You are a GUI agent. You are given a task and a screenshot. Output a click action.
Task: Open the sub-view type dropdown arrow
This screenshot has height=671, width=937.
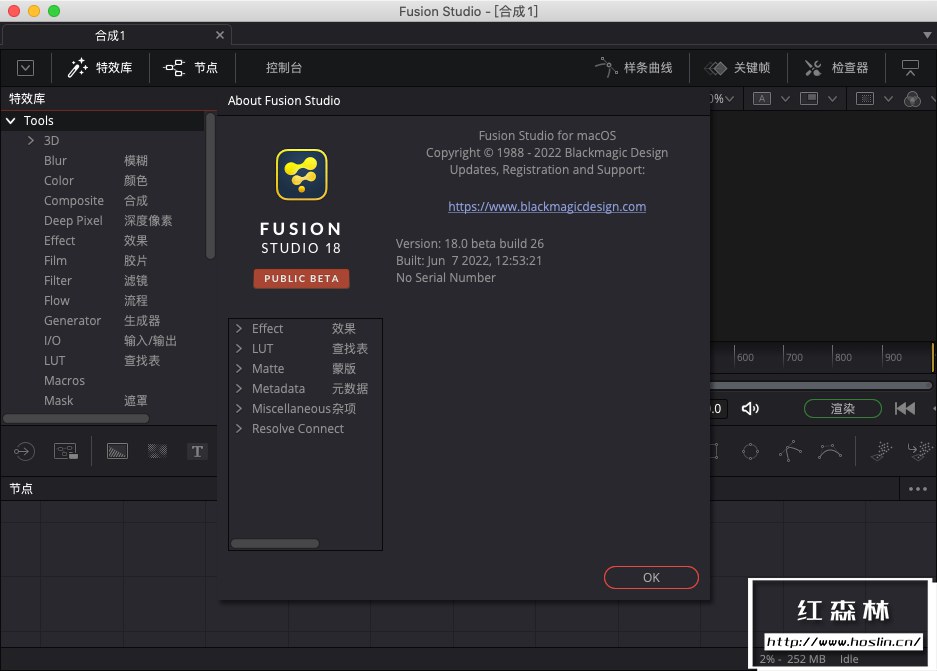pos(832,99)
